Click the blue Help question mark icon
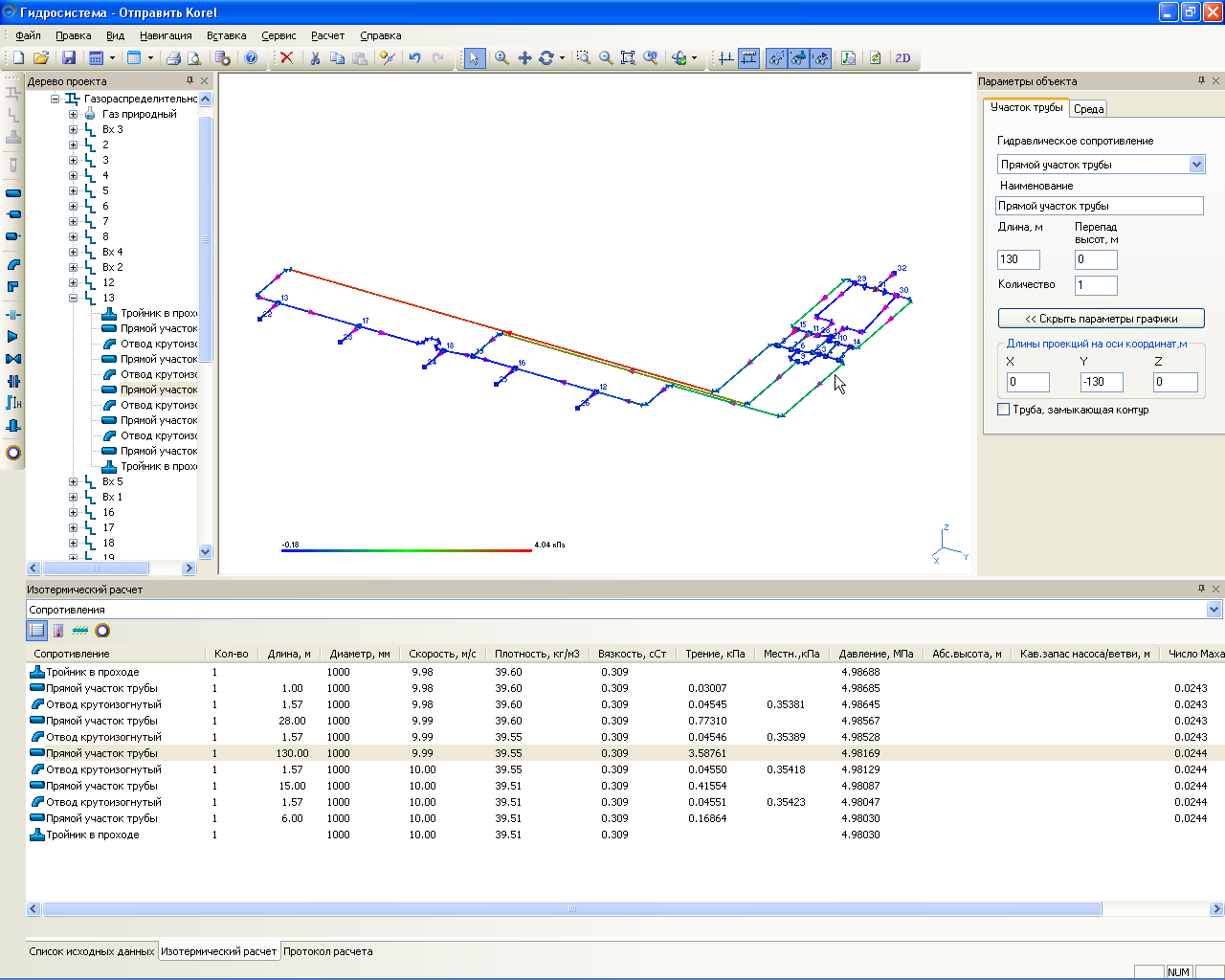1225x980 pixels. (251, 58)
